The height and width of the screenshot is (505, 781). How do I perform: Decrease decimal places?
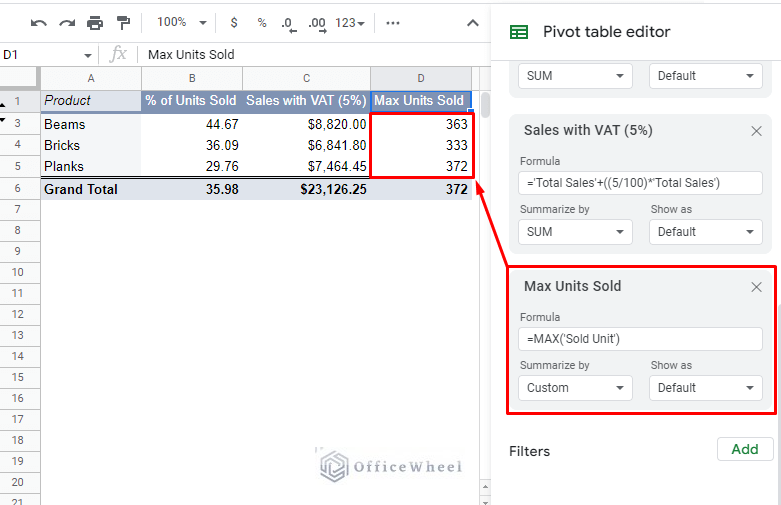[x=288, y=22]
